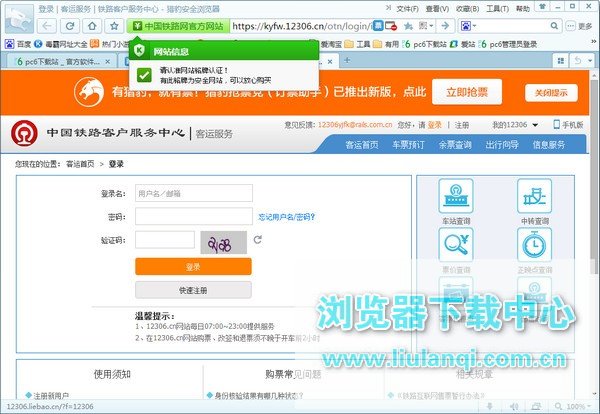Open the 车票预订 navigation tab
The height and width of the screenshot is (414, 600).
(408, 145)
